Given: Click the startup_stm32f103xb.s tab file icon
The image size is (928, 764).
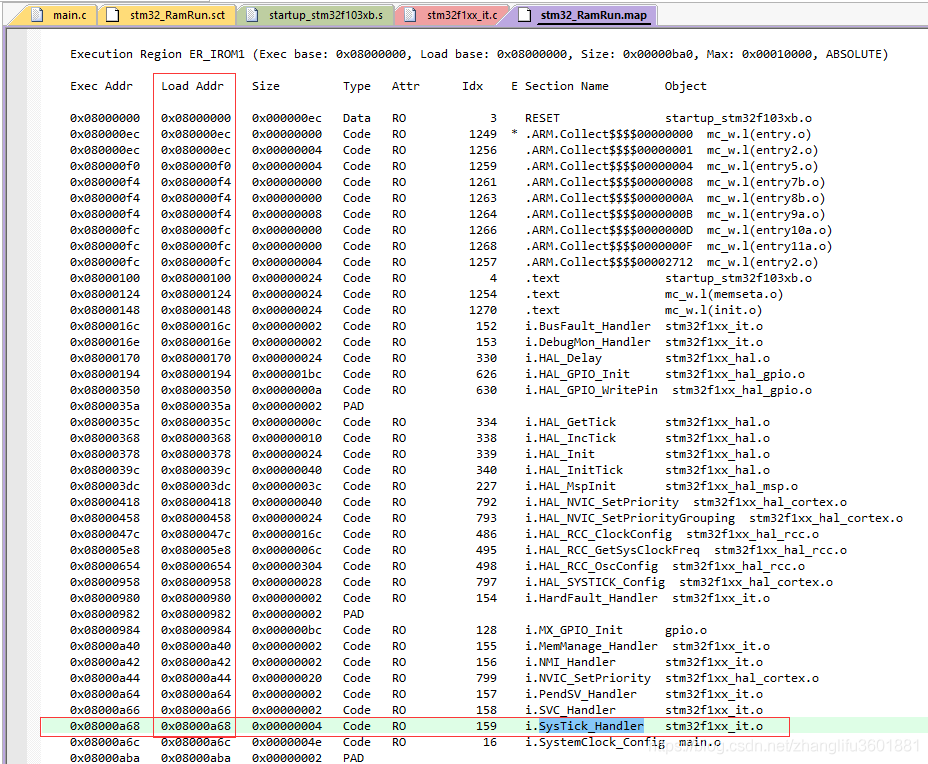Looking at the screenshot, I should [x=252, y=15].
